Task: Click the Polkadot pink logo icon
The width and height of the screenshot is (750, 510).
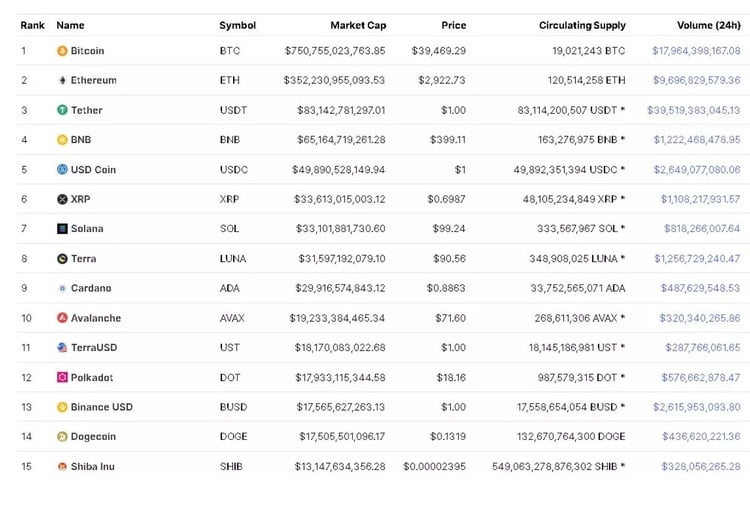Action: (x=62, y=377)
